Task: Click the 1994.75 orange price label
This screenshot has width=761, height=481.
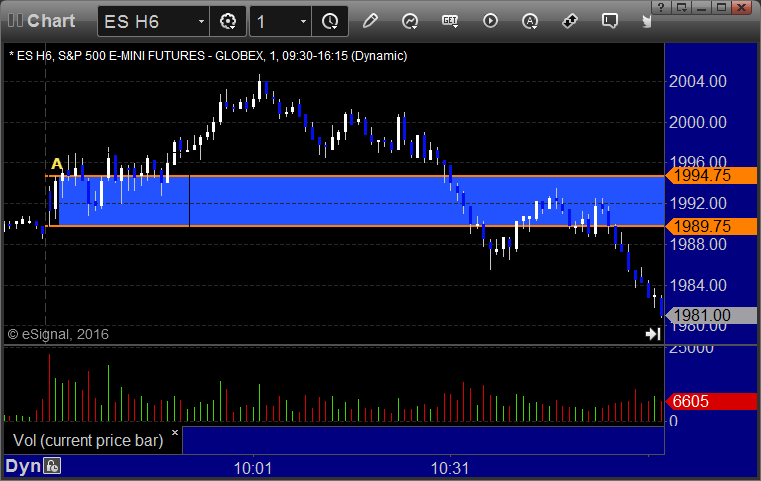Action: coord(711,175)
